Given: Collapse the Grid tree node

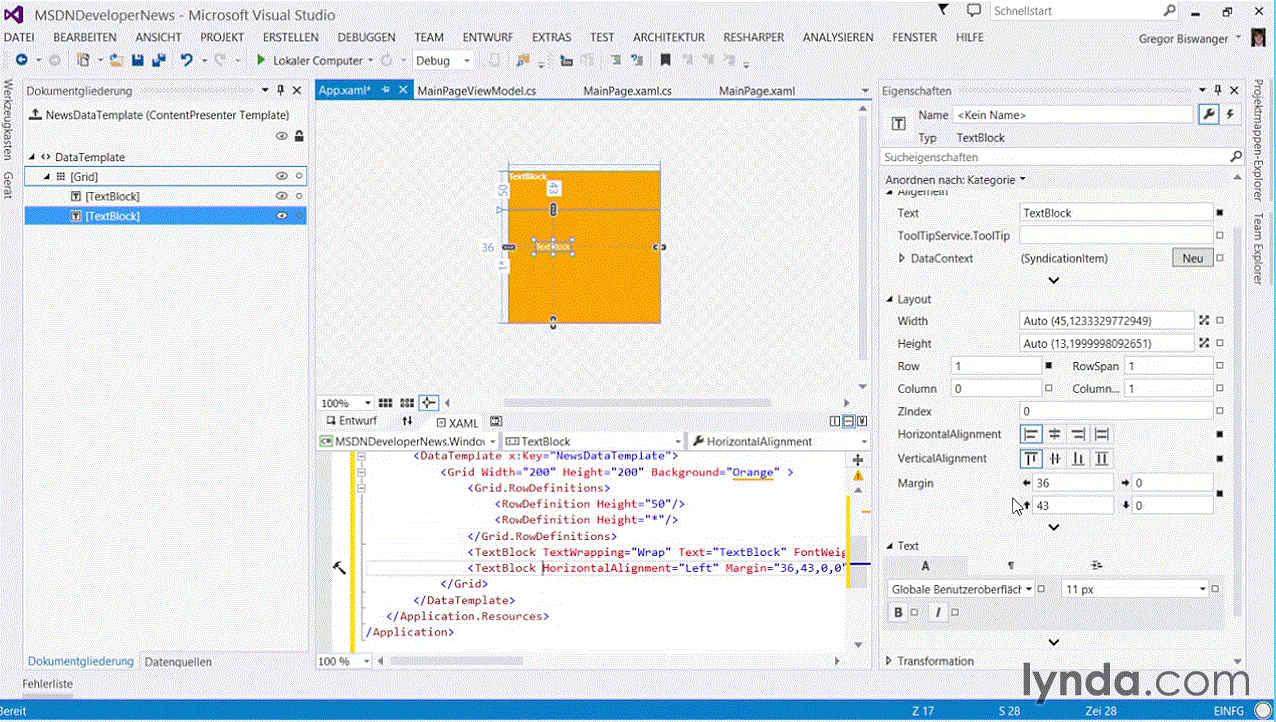Looking at the screenshot, I should coord(46,177).
